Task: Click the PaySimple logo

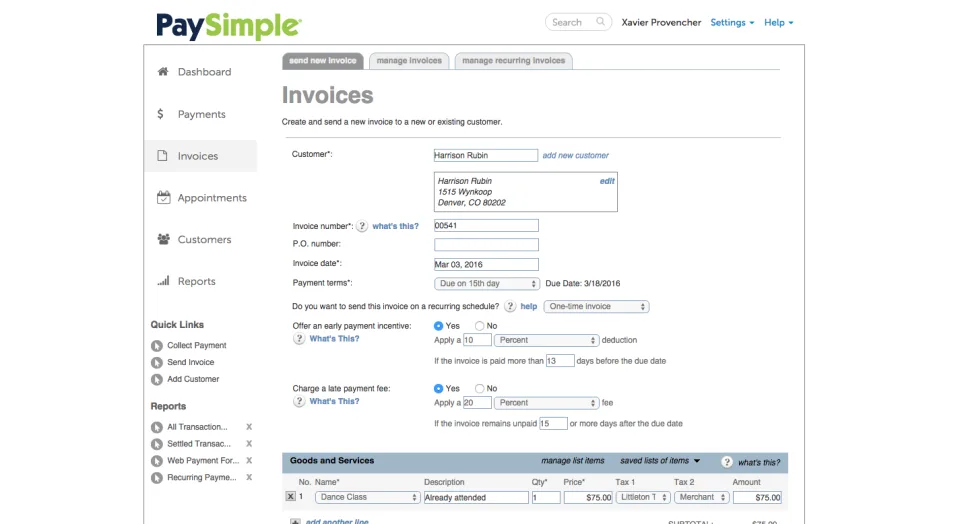Action: pyautogui.click(x=229, y=26)
